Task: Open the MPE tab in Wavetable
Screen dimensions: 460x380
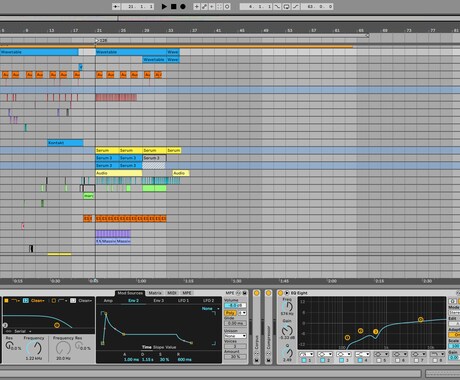Action: point(187,293)
